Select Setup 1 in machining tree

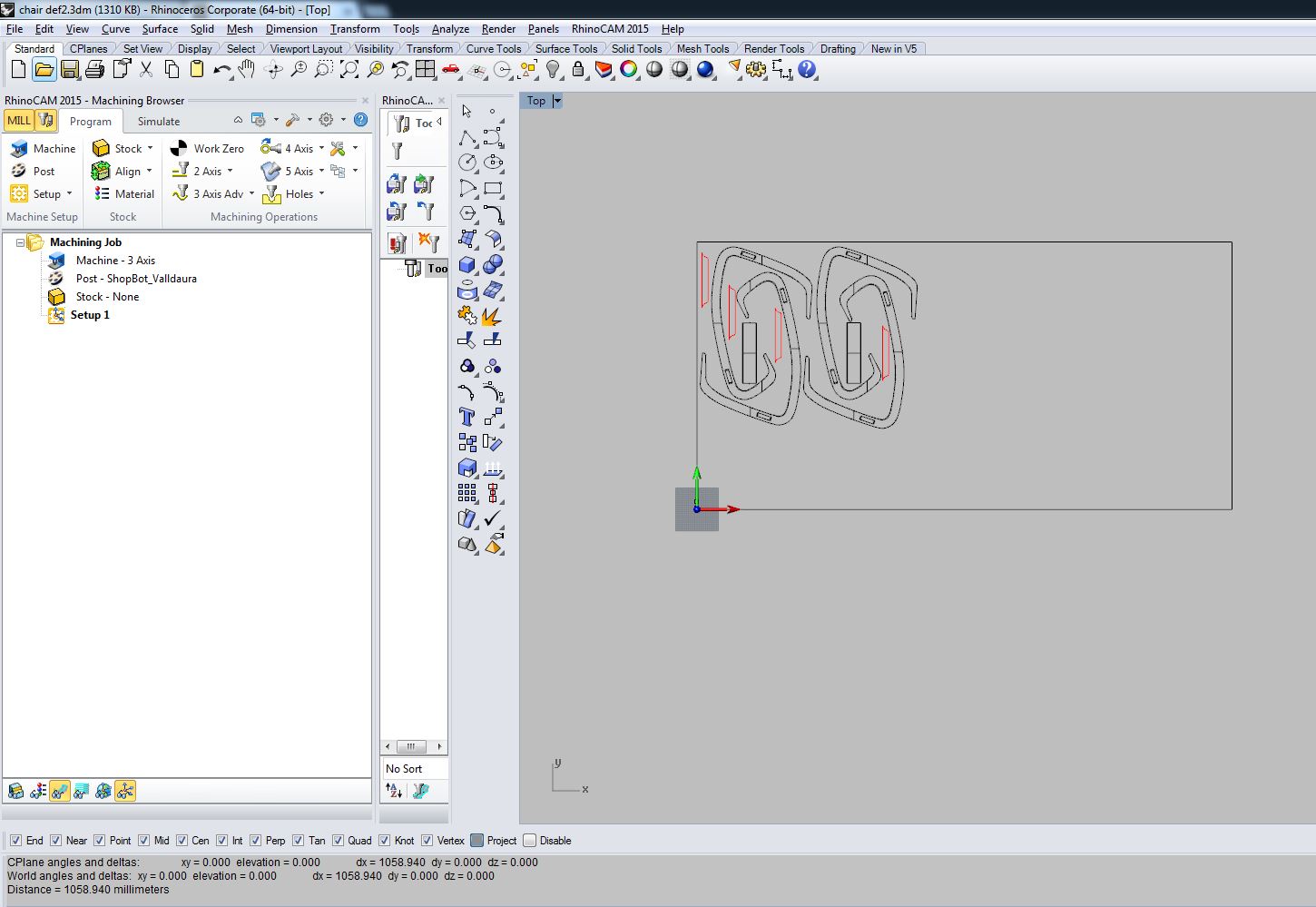tap(90, 315)
